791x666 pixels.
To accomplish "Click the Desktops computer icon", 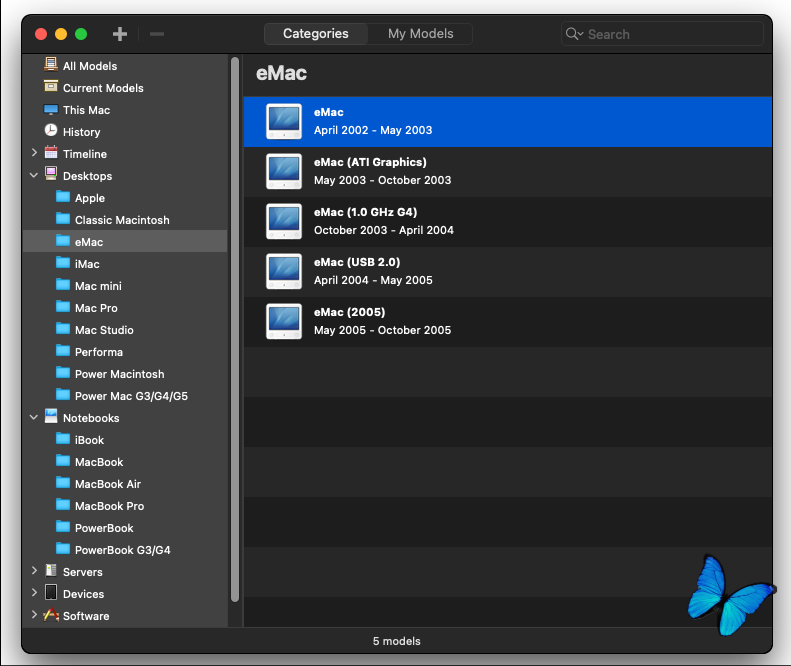I will [x=51, y=174].
